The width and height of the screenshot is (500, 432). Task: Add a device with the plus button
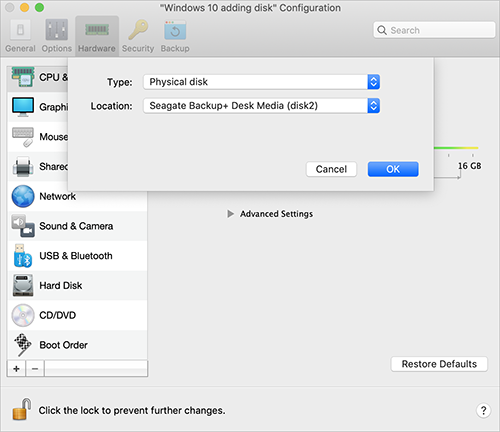pyautogui.click(x=16, y=369)
